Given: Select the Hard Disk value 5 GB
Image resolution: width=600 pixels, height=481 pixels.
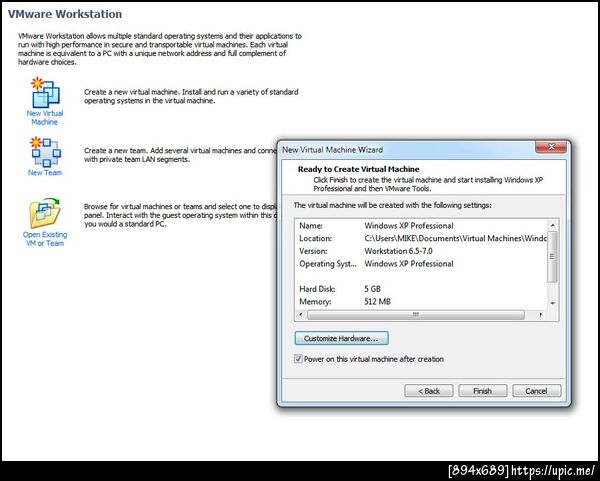Looking at the screenshot, I should click(372, 289).
